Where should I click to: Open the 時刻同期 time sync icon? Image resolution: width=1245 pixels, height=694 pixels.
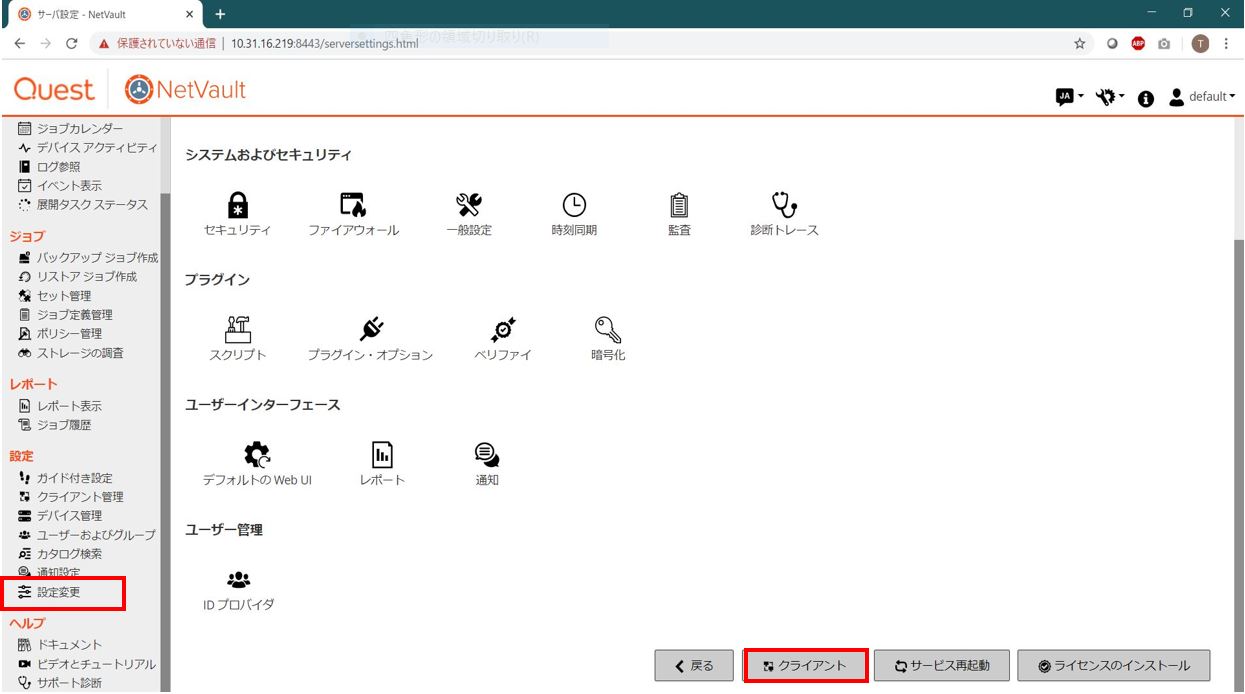pyautogui.click(x=574, y=205)
